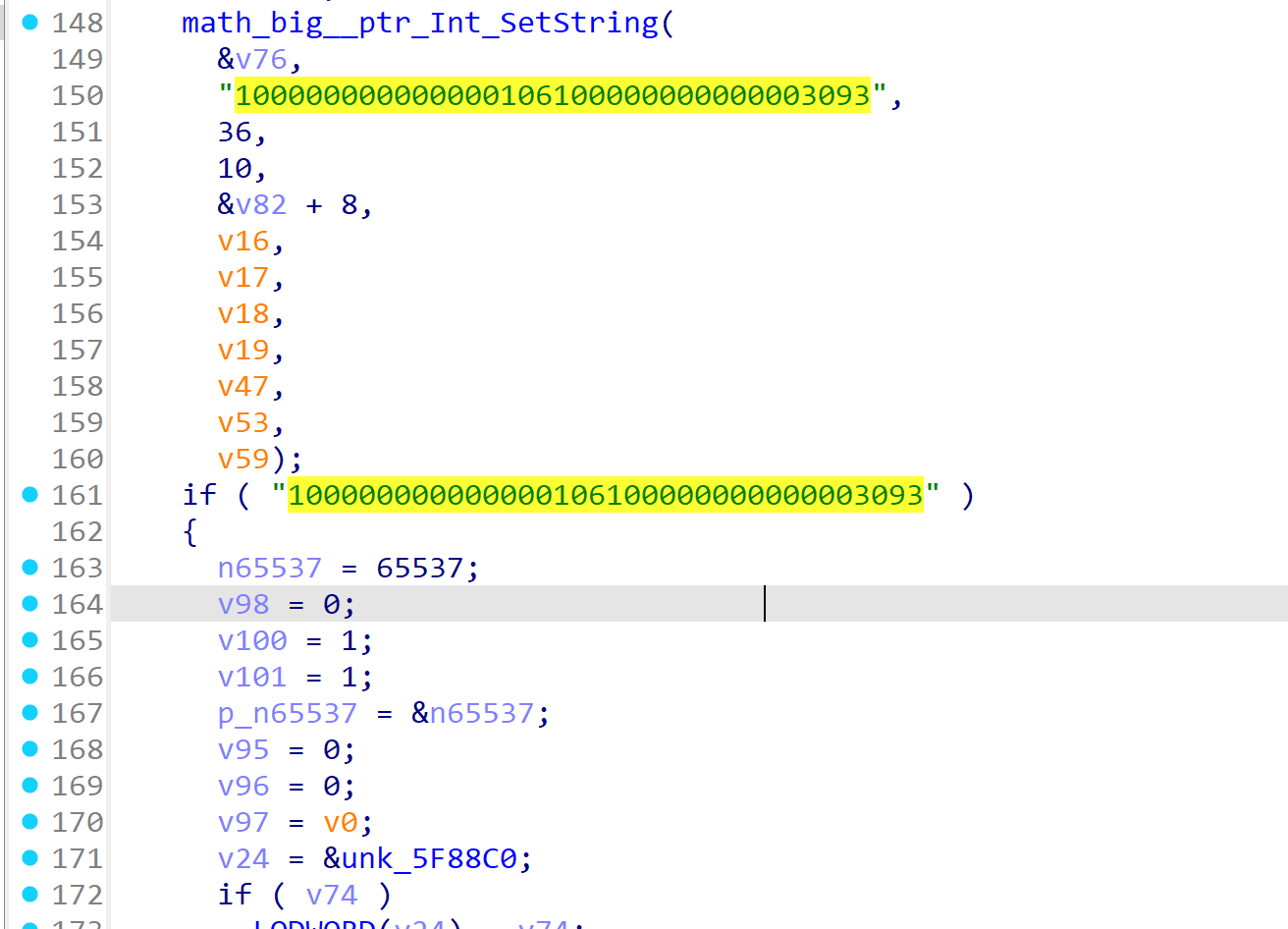Select variable v24 on line 171
The image size is (1288, 929).
[x=243, y=859]
